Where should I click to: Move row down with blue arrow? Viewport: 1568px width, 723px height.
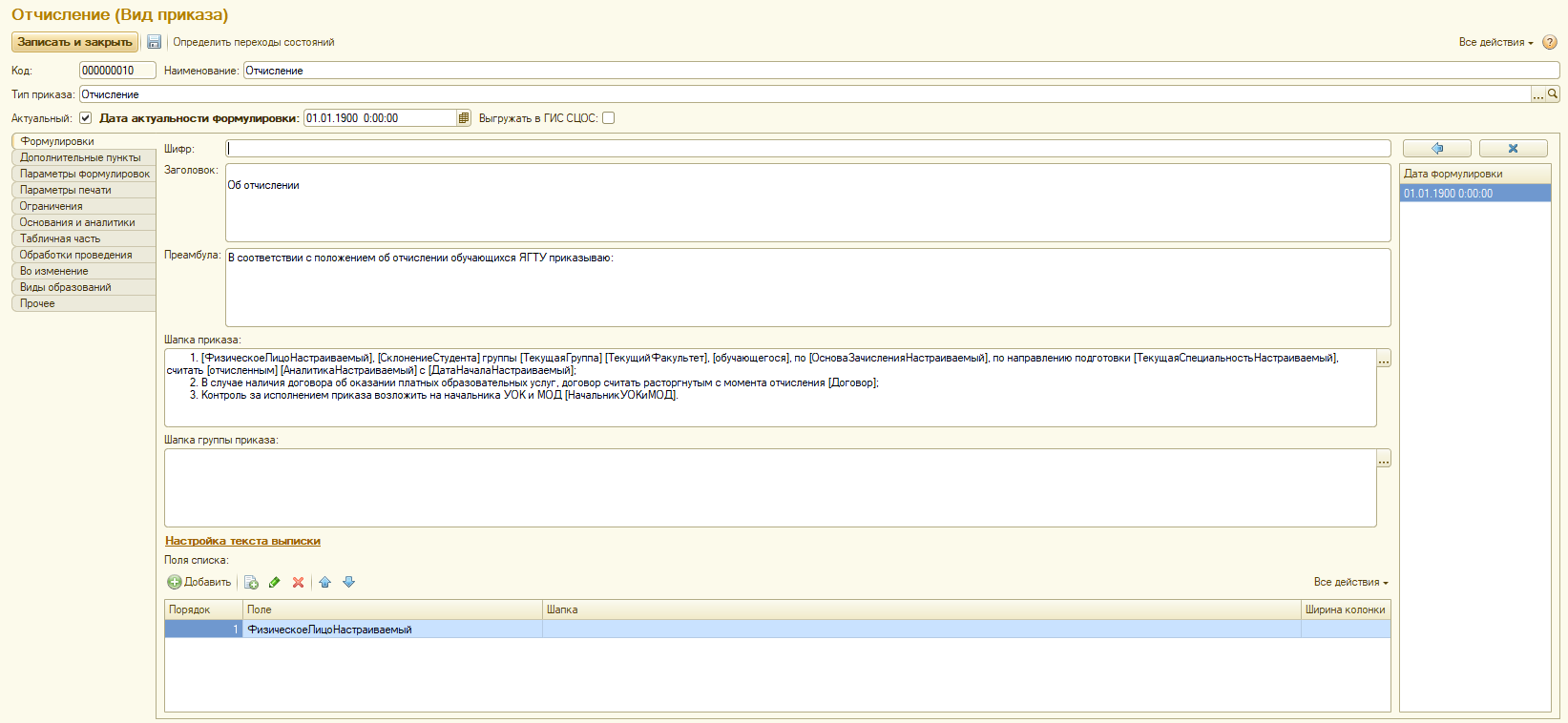[x=349, y=582]
